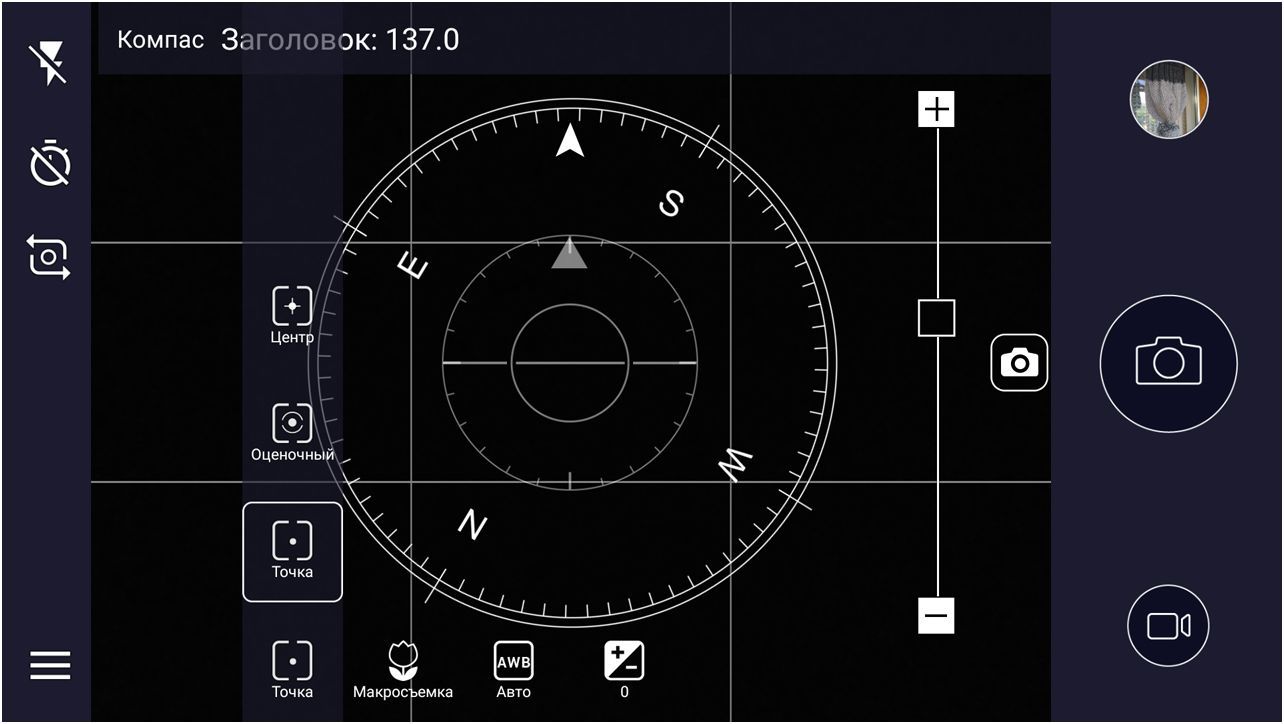Toggle the flash off icon

pos(49,64)
